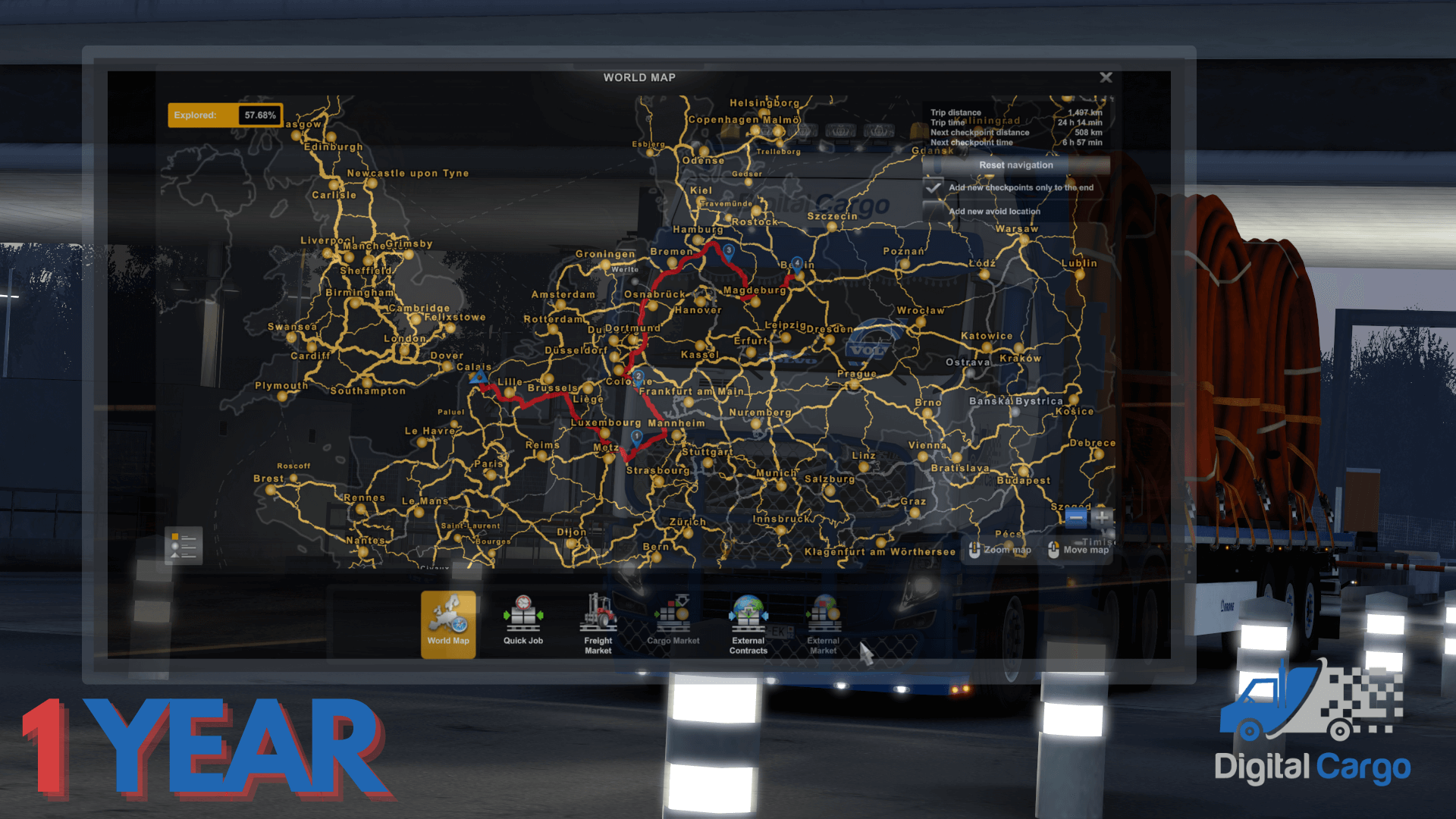Open External Contracts
The height and width of the screenshot is (819, 1456).
pyautogui.click(x=748, y=624)
